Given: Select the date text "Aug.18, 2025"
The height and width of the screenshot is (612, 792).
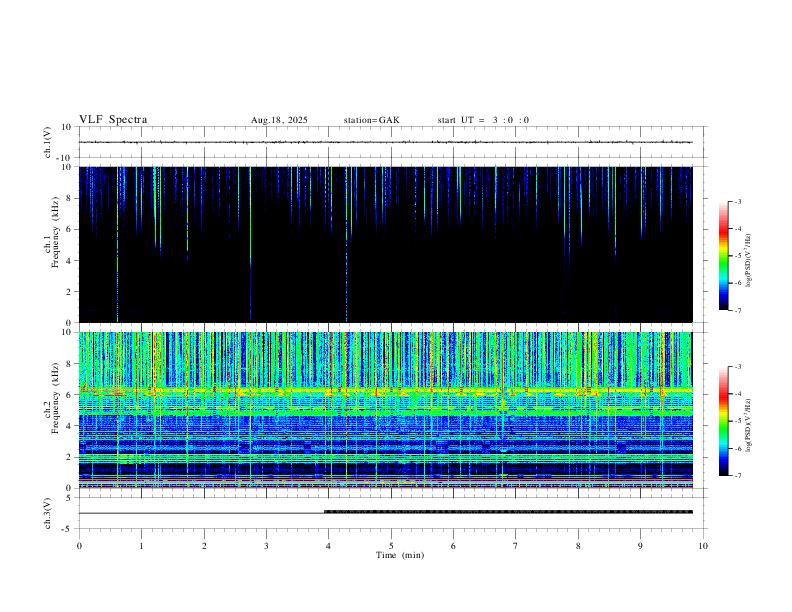Looking at the screenshot, I should pyautogui.click(x=279, y=120).
